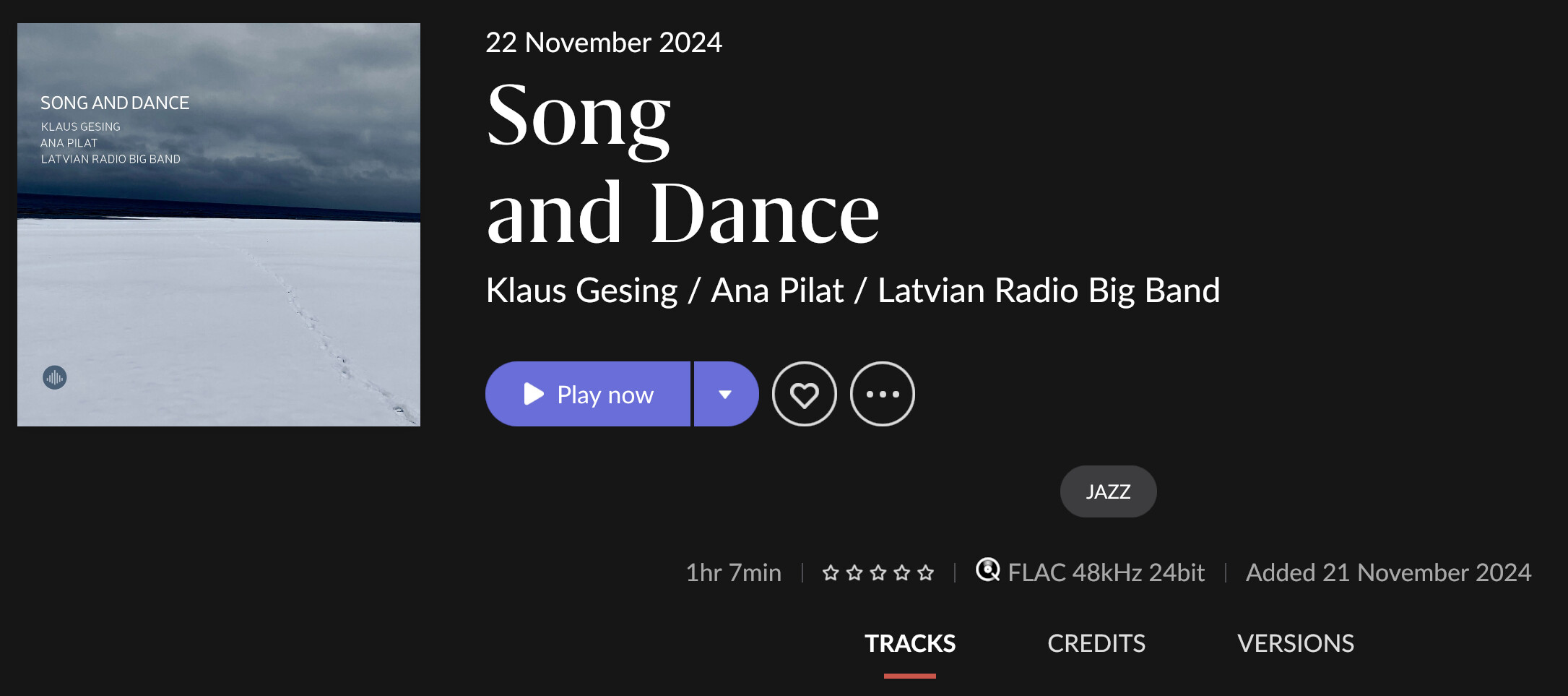The width and height of the screenshot is (1568, 696).
Task: Rate the album one star
Action: pos(831,573)
